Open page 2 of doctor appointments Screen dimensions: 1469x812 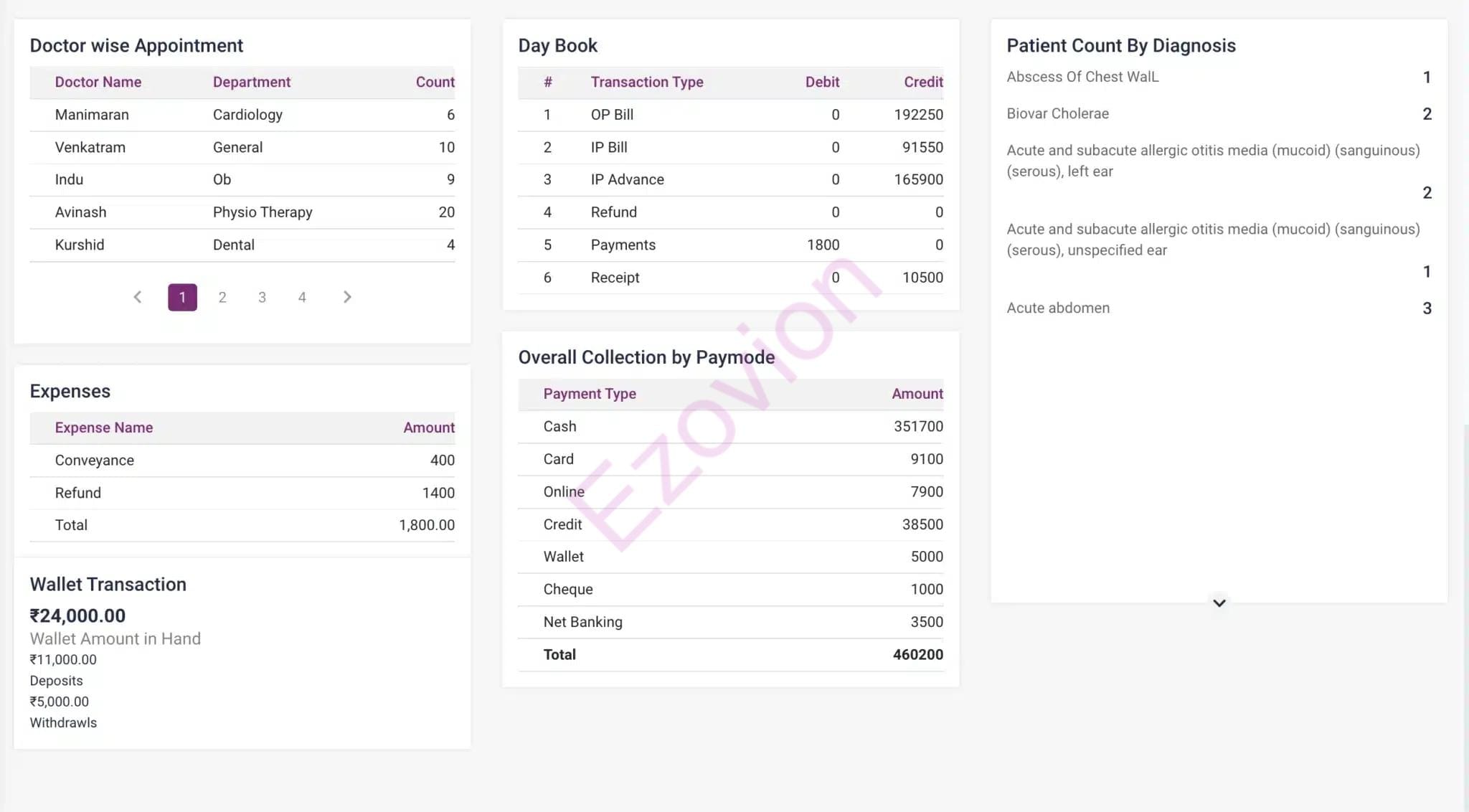click(x=222, y=297)
